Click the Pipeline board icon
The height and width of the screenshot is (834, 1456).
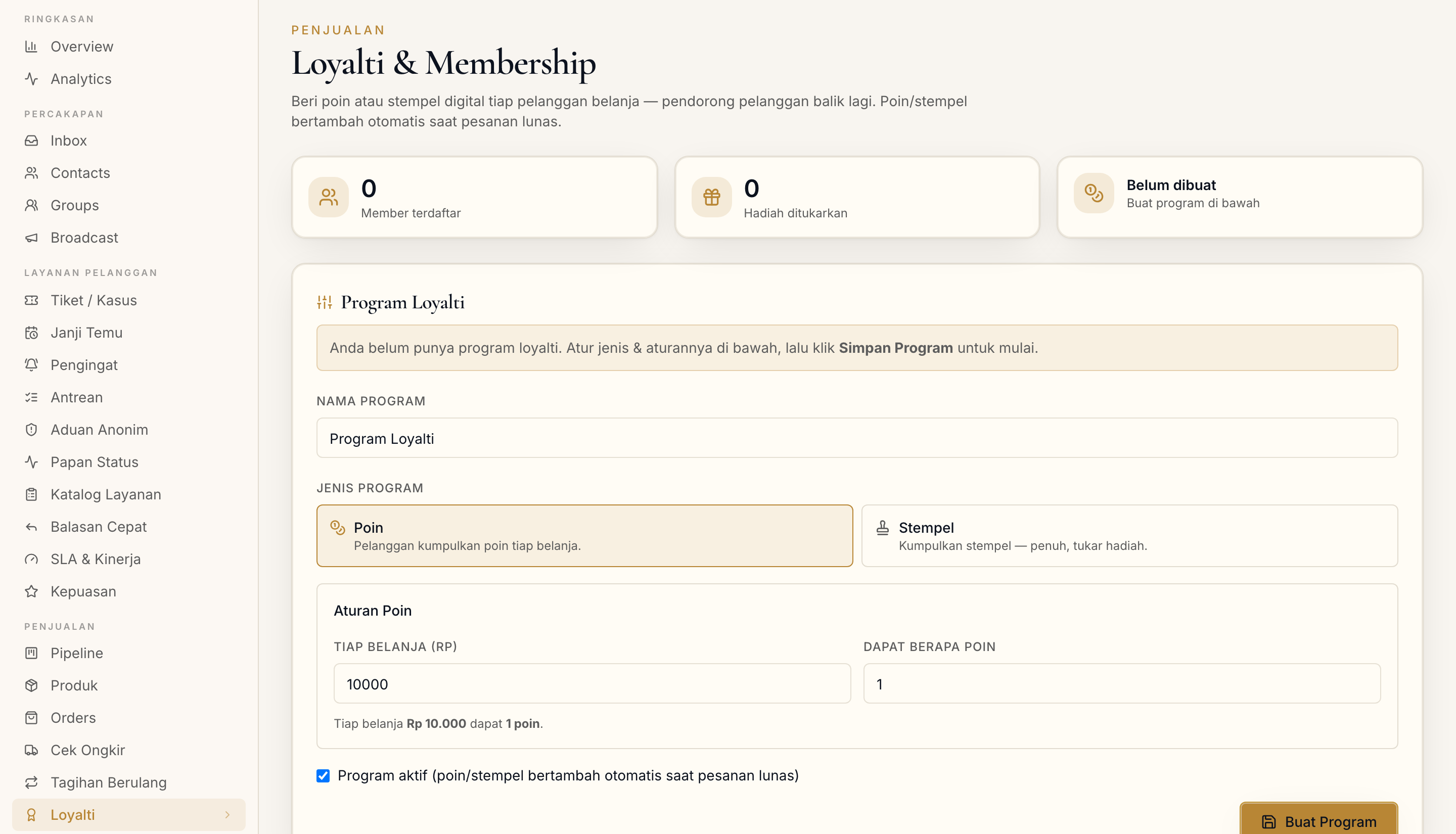31,653
